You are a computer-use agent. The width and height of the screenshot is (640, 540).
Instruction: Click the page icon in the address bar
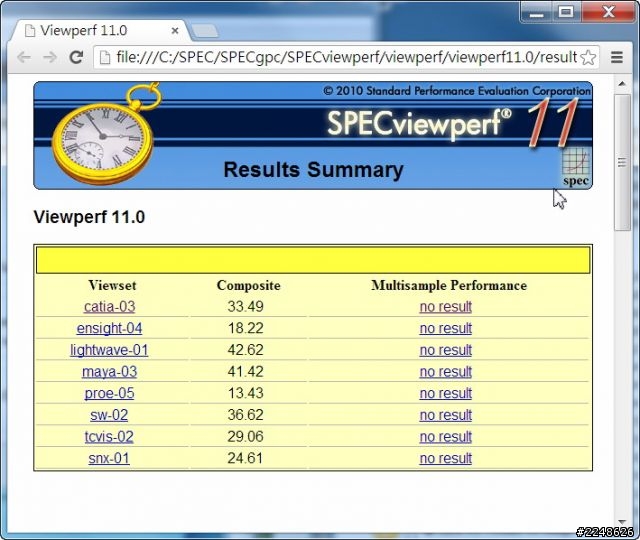(105, 58)
